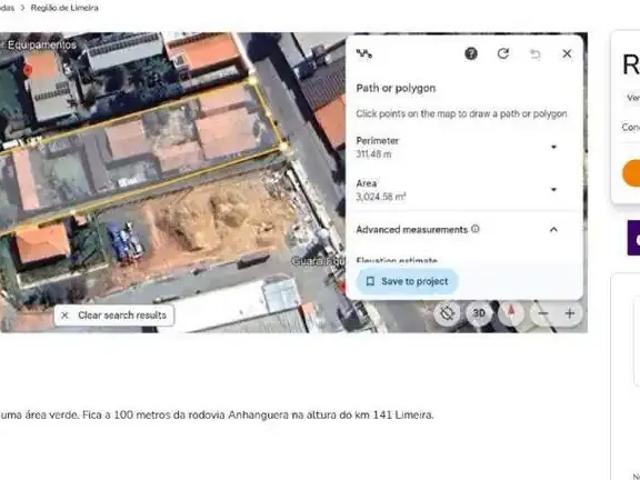Click the yellow polygon vertex near the street
The image size is (640, 480).
(285, 147)
